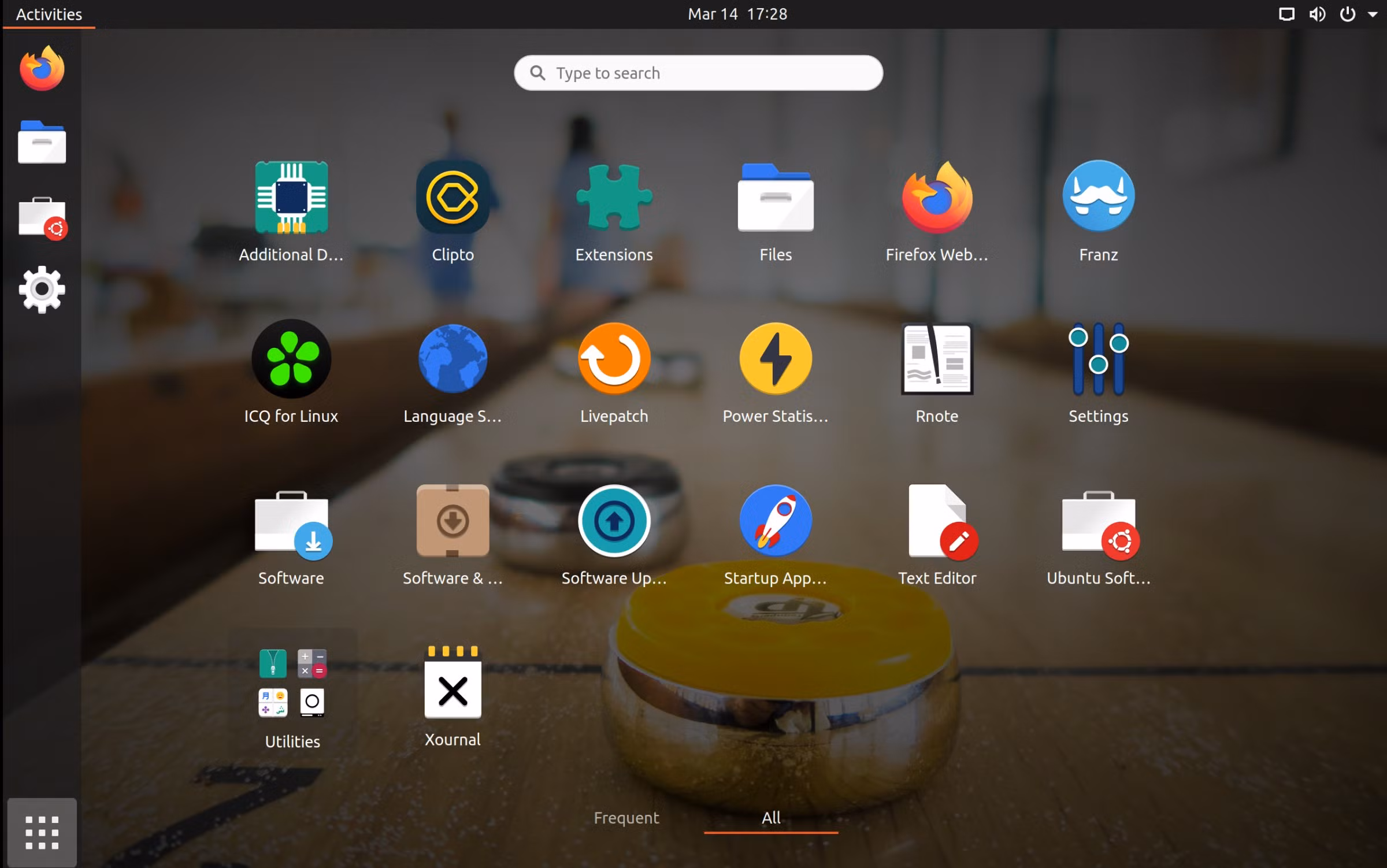Open Startup Applications rocket icon

click(x=776, y=521)
